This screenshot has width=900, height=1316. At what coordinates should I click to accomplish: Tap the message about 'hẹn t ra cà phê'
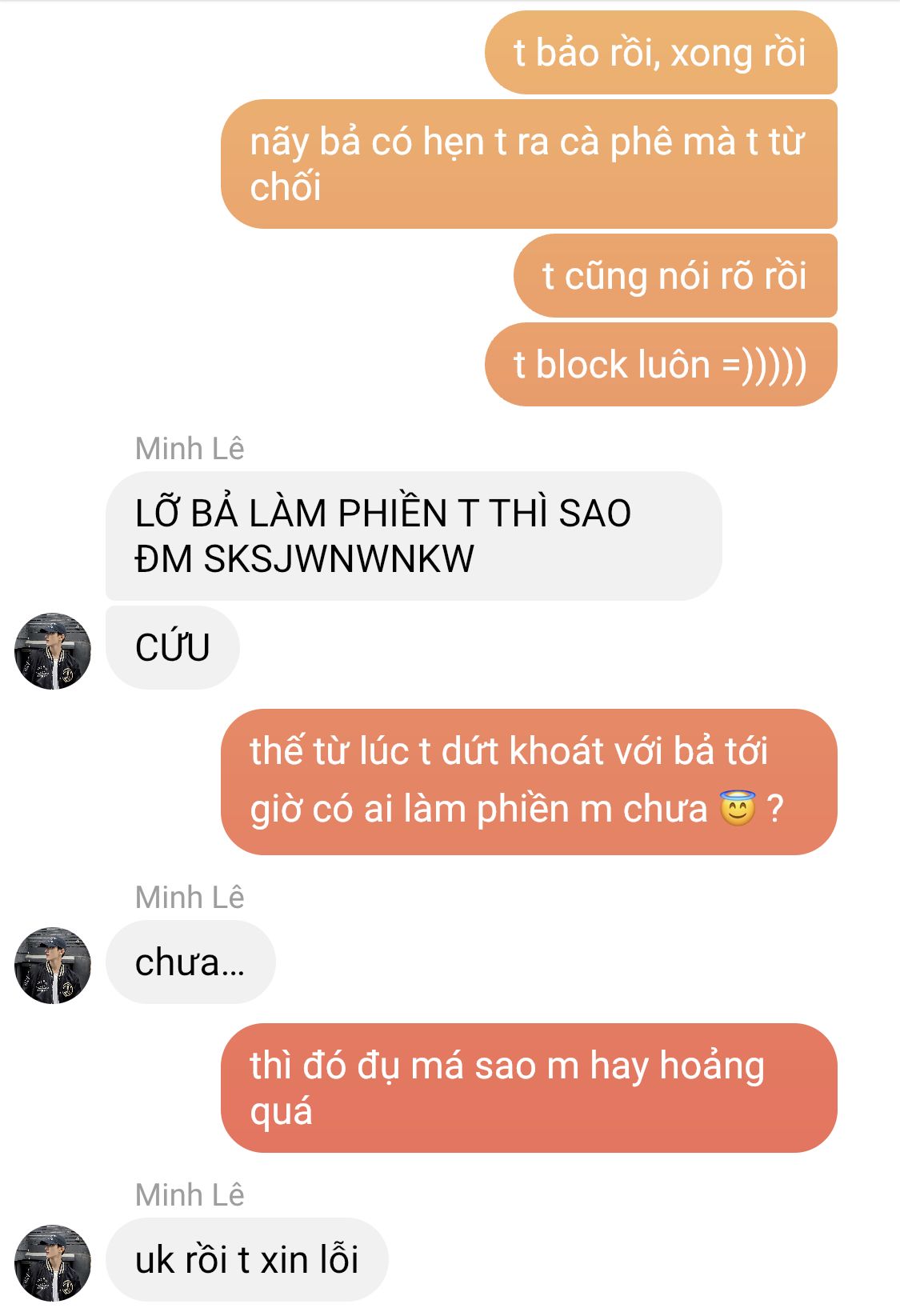point(529,164)
